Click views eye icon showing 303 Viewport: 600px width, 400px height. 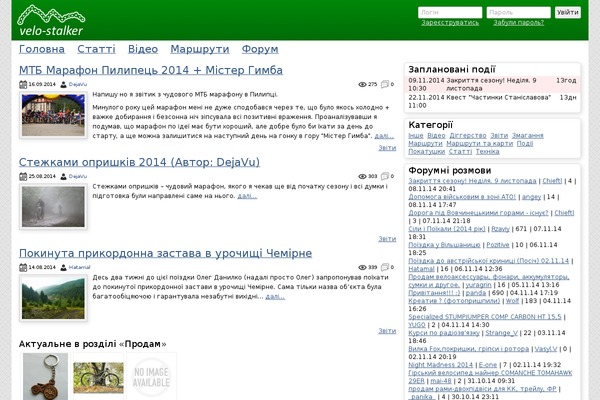362,176
